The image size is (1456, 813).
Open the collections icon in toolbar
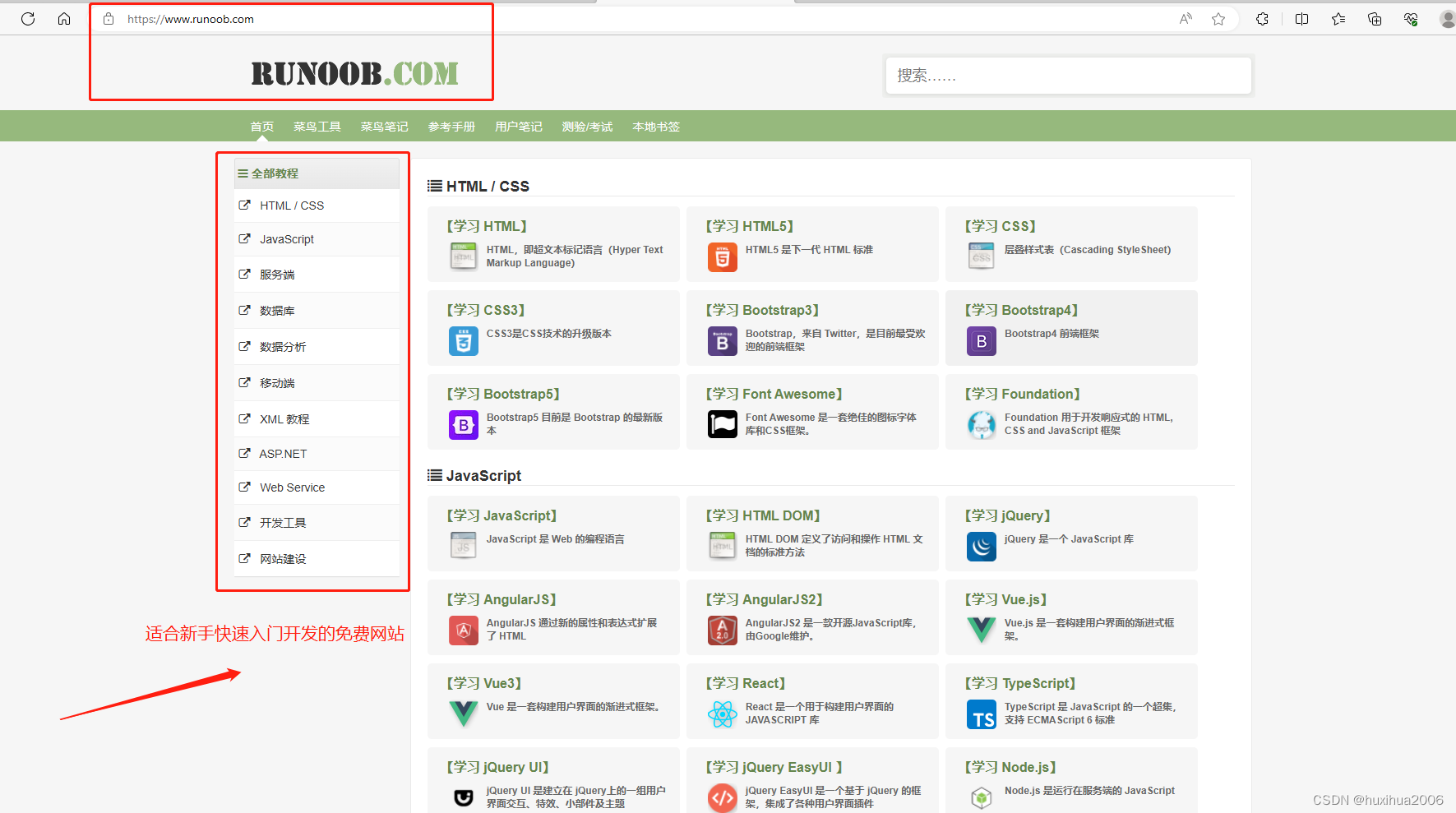1375,19
